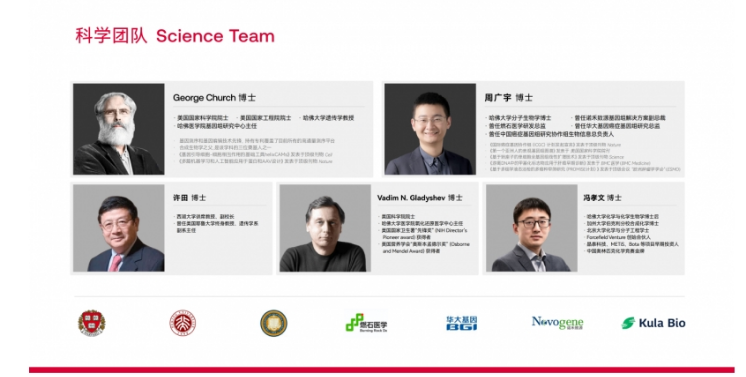
Task: Select the portrait photo in the George Church card
Action: pos(118,129)
